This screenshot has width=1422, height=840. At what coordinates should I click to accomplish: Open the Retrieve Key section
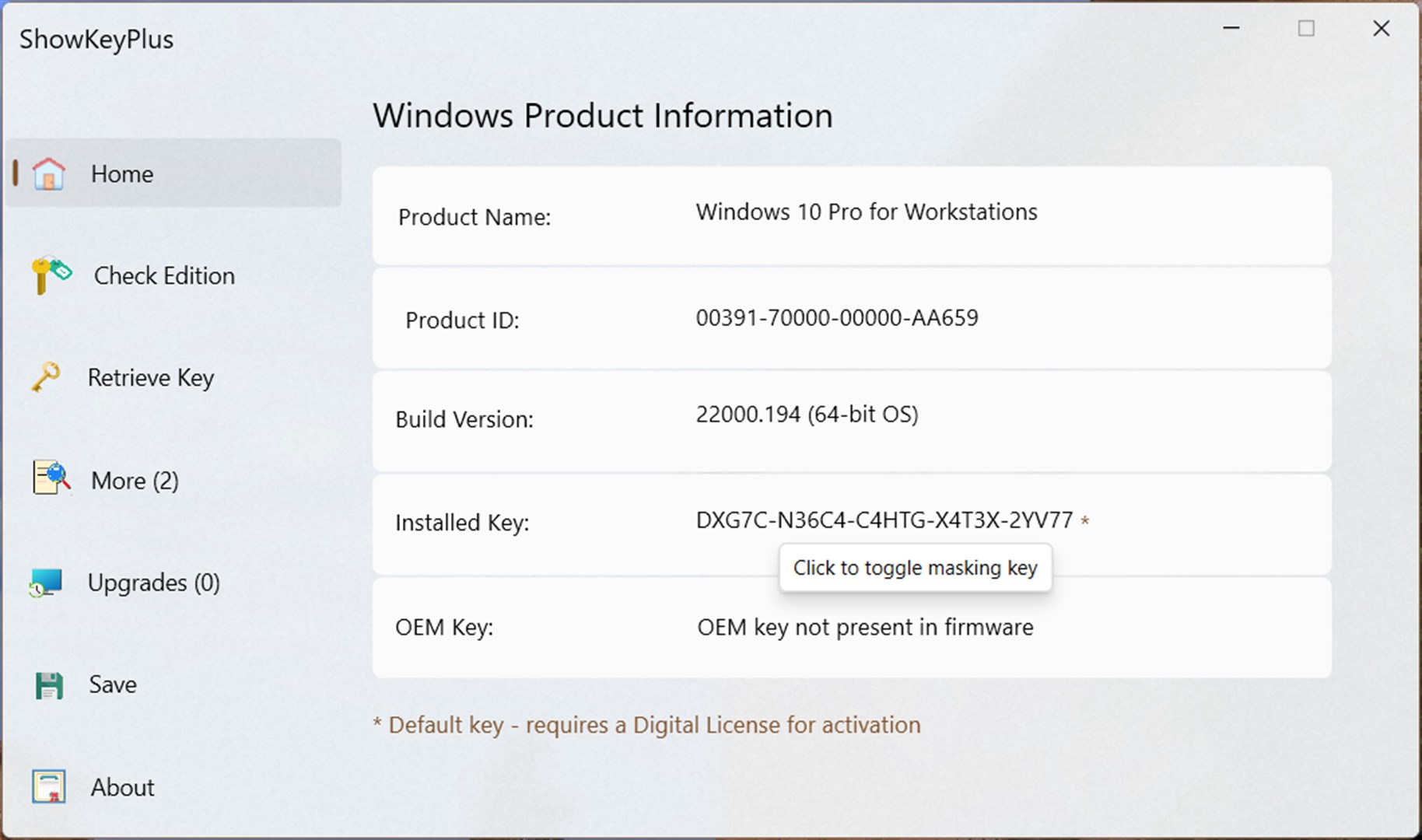tap(152, 378)
